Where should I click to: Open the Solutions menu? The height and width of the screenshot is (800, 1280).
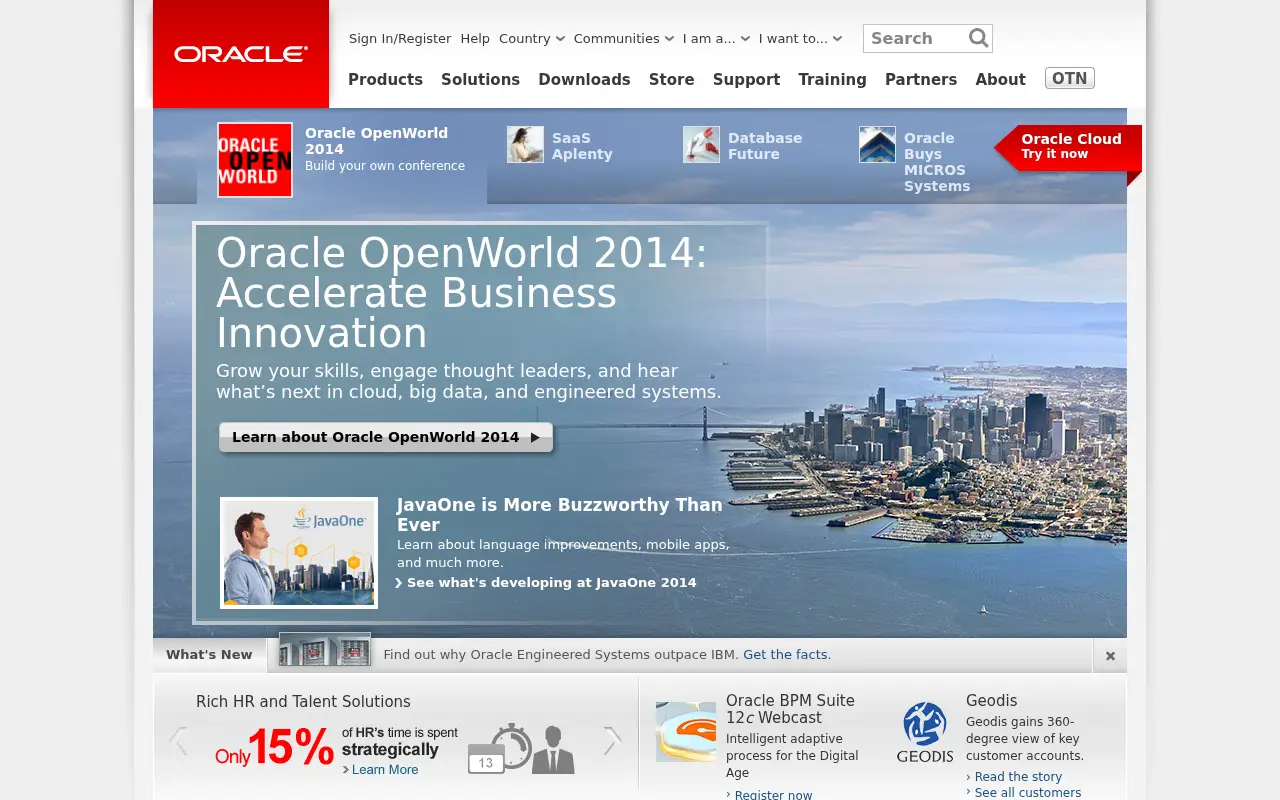480,79
